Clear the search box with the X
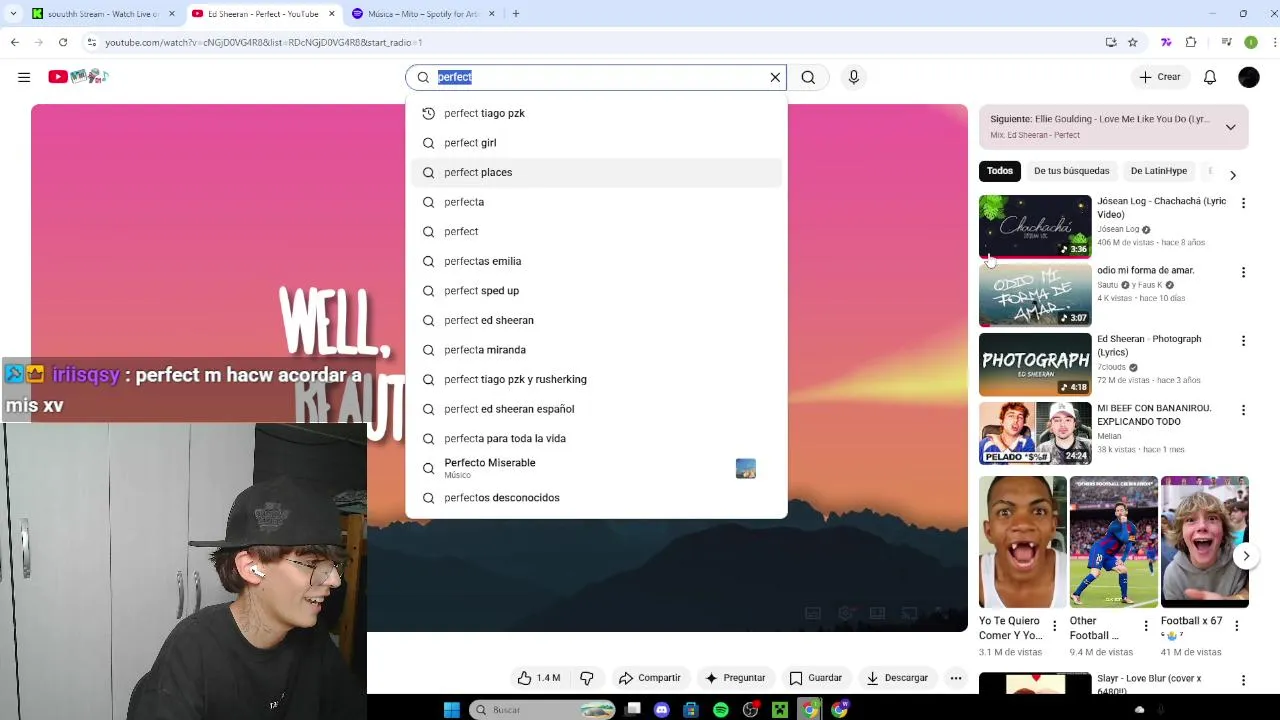 click(x=775, y=77)
